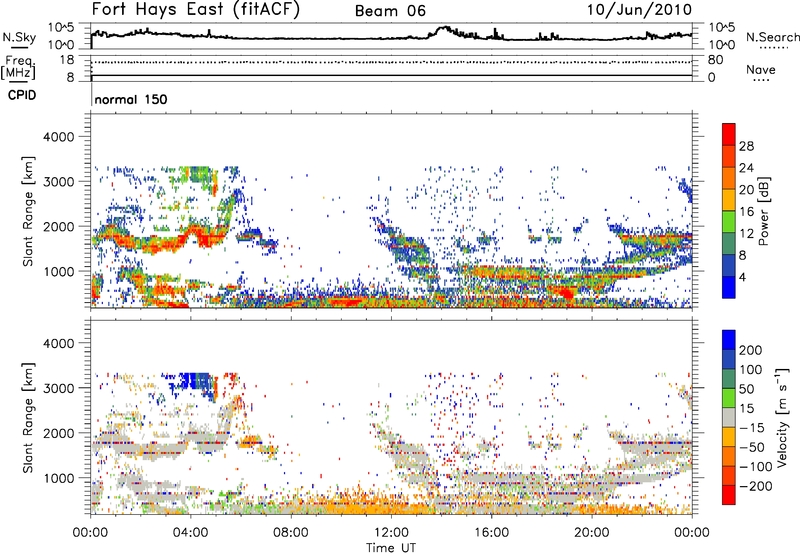Click the red power blob near 19:00 at 500 km
The image size is (800, 554).
click(x=565, y=293)
